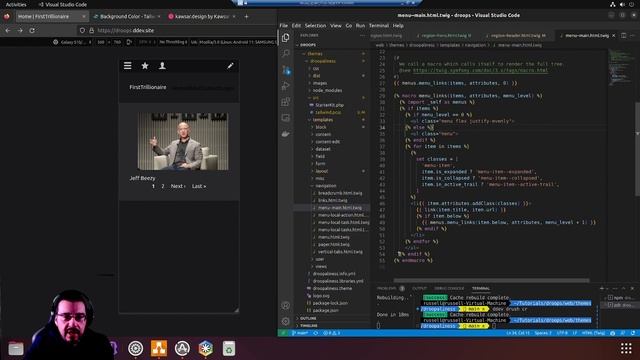This screenshot has width=640, height=360.
Task: Click the remote indicator at status bar corner
Action: (x=283, y=333)
